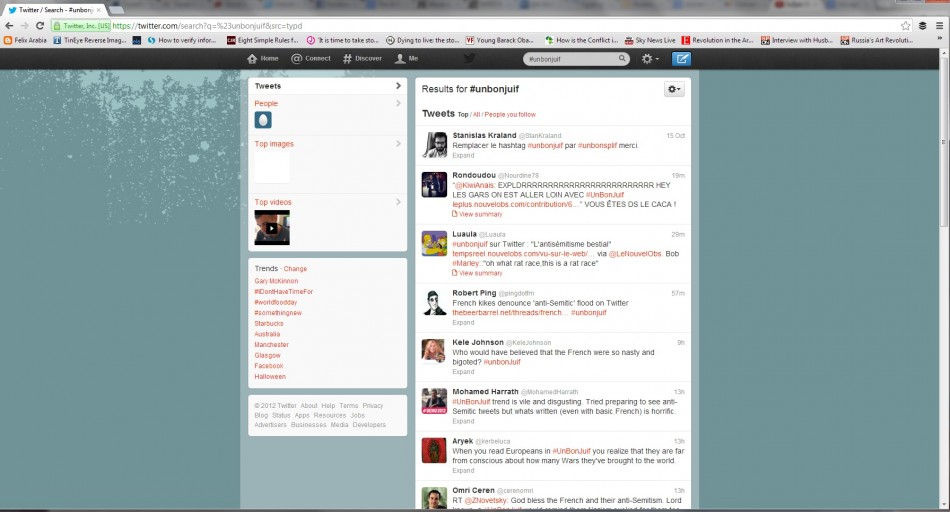Open the Me nav item

(x=407, y=59)
